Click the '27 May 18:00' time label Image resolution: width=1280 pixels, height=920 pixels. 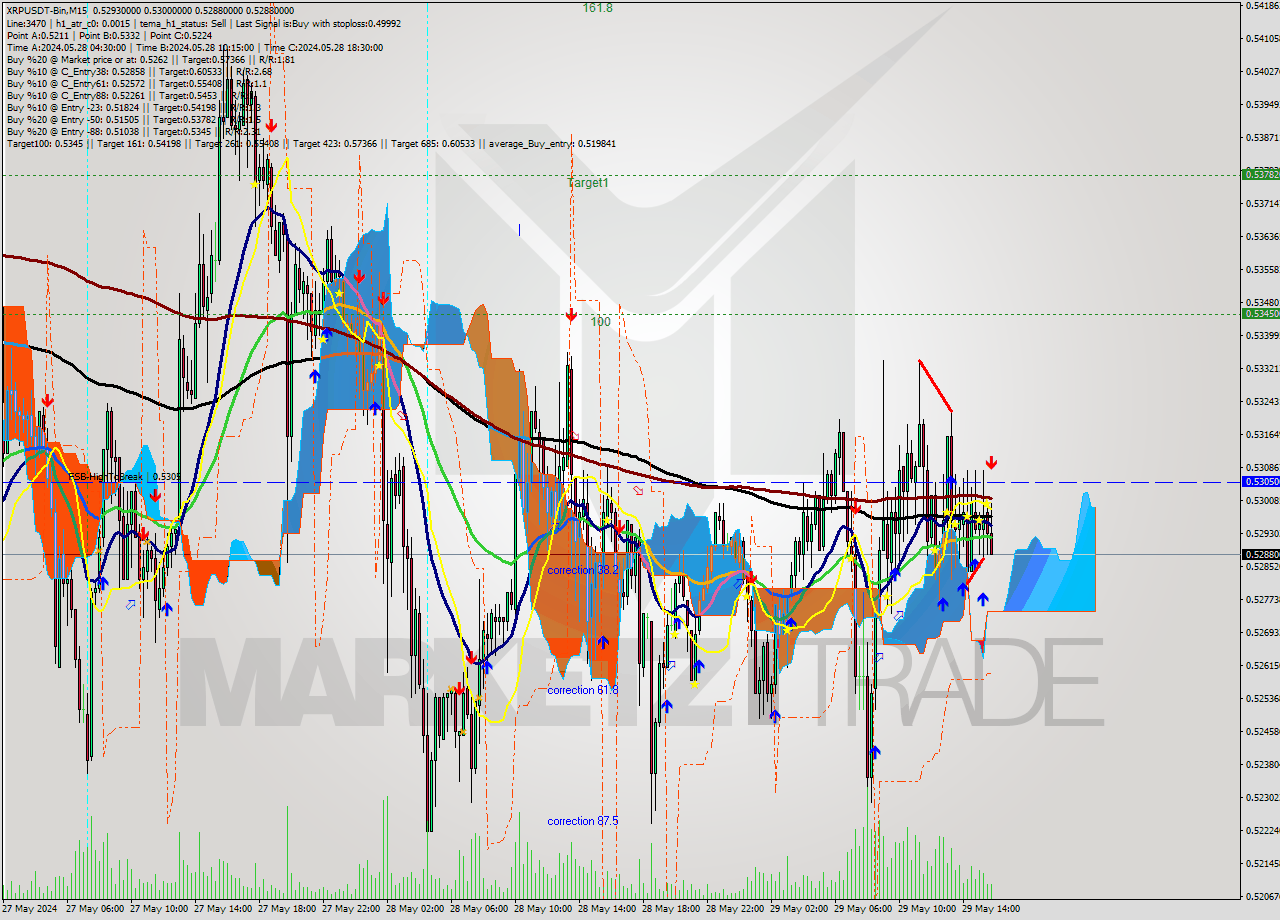(287, 909)
